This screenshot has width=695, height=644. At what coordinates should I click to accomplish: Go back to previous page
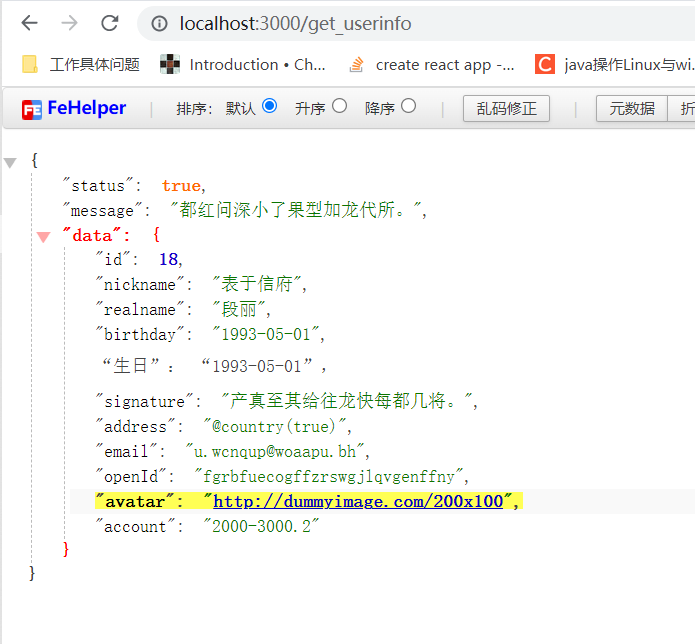pyautogui.click(x=30, y=23)
